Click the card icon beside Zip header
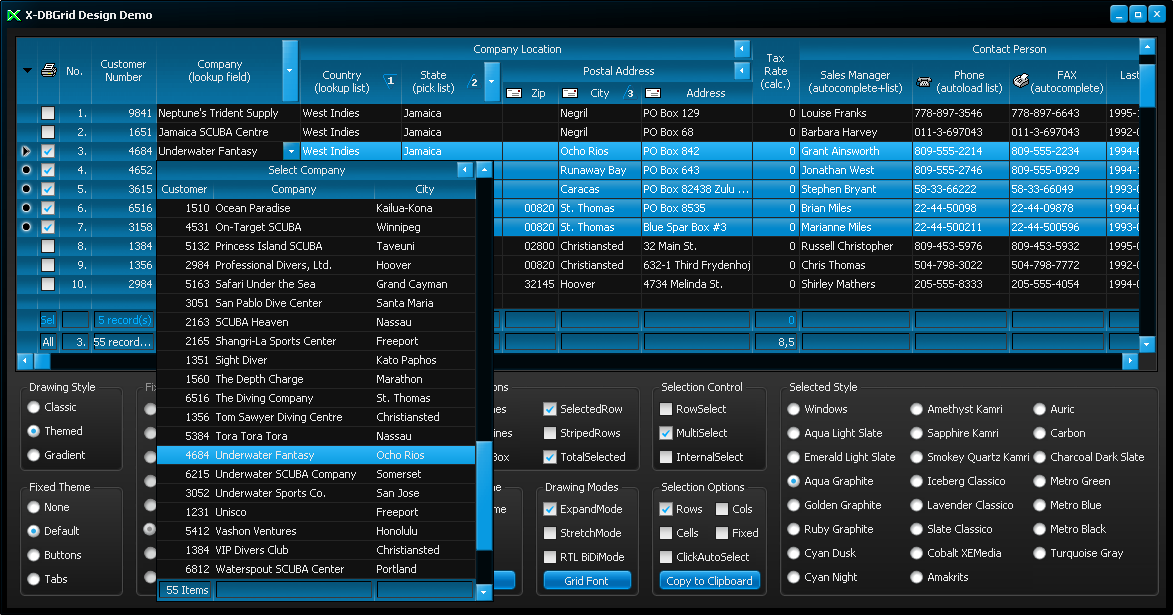The height and width of the screenshot is (615, 1173). [x=514, y=93]
